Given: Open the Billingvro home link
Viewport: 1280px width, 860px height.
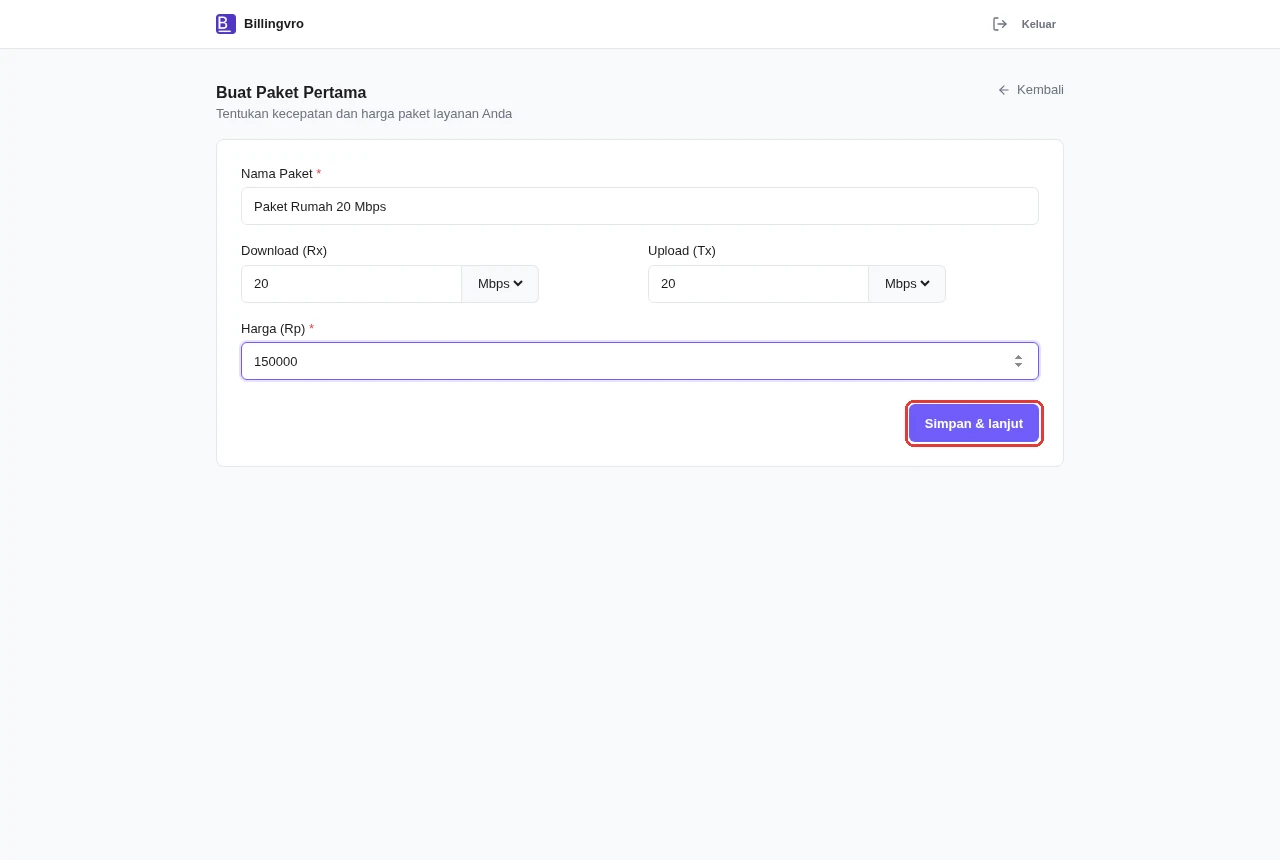Looking at the screenshot, I should click(x=260, y=24).
